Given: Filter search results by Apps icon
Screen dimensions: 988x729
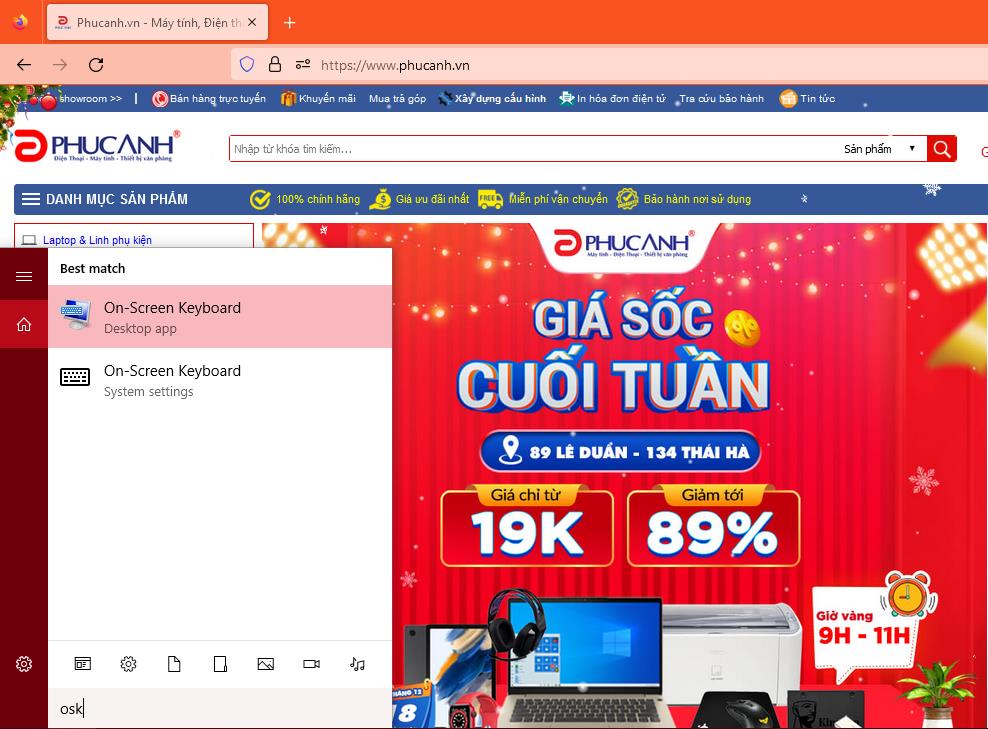Looking at the screenshot, I should click(83, 663).
